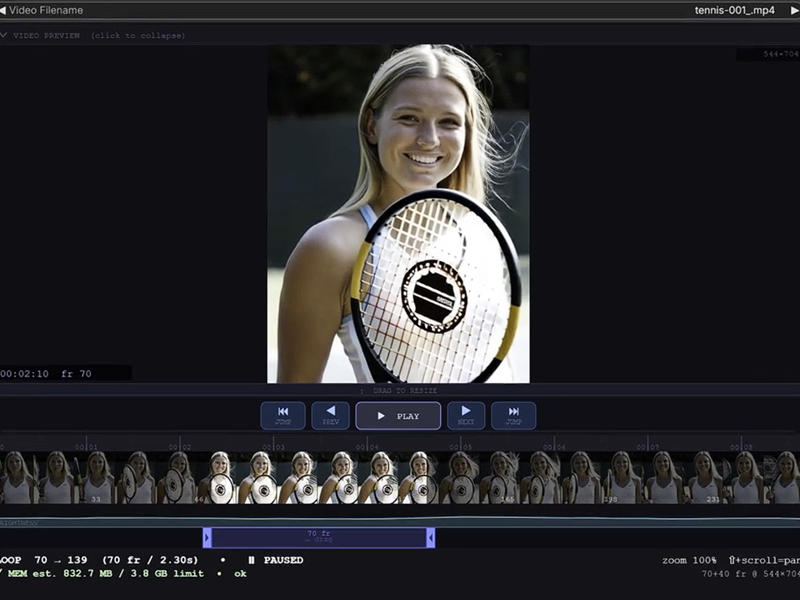Click the PAUSED status indicator
The width and height of the screenshot is (800, 600).
[x=276, y=560]
